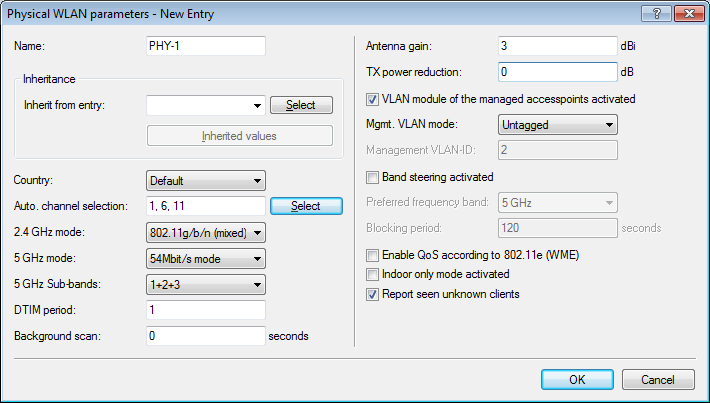Open the 5 GHz mode dropdown
This screenshot has width=710, height=403.
205,259
